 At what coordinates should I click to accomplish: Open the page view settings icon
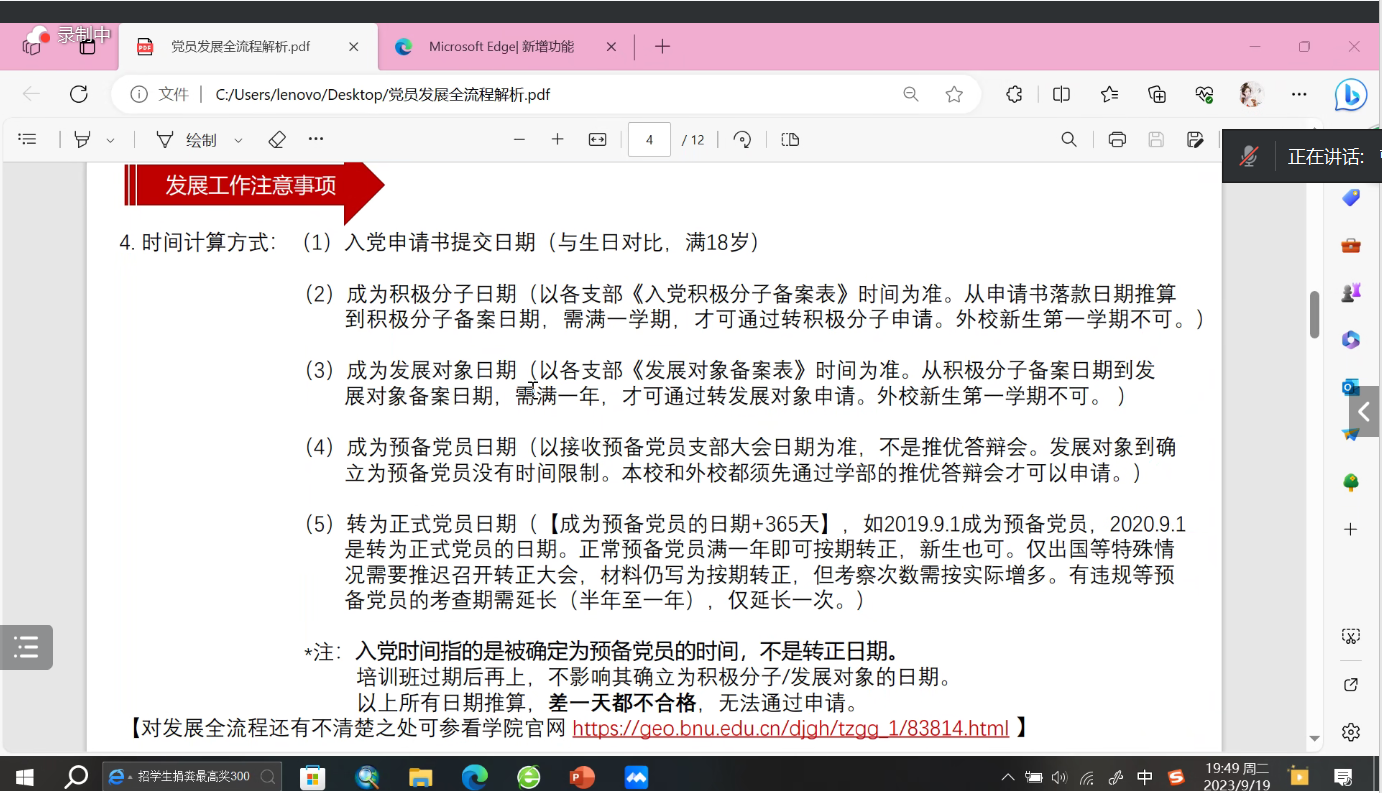point(790,140)
